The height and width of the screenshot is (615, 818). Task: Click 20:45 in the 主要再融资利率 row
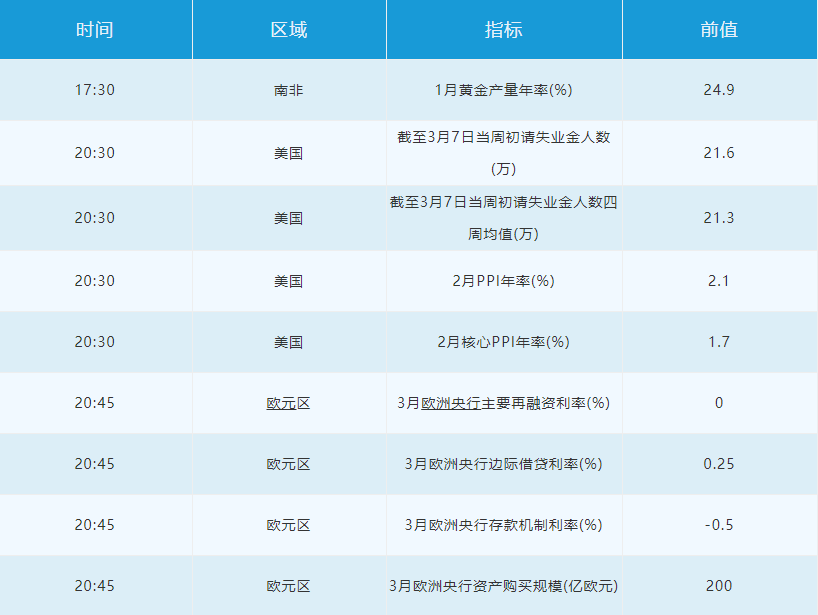pos(94,403)
